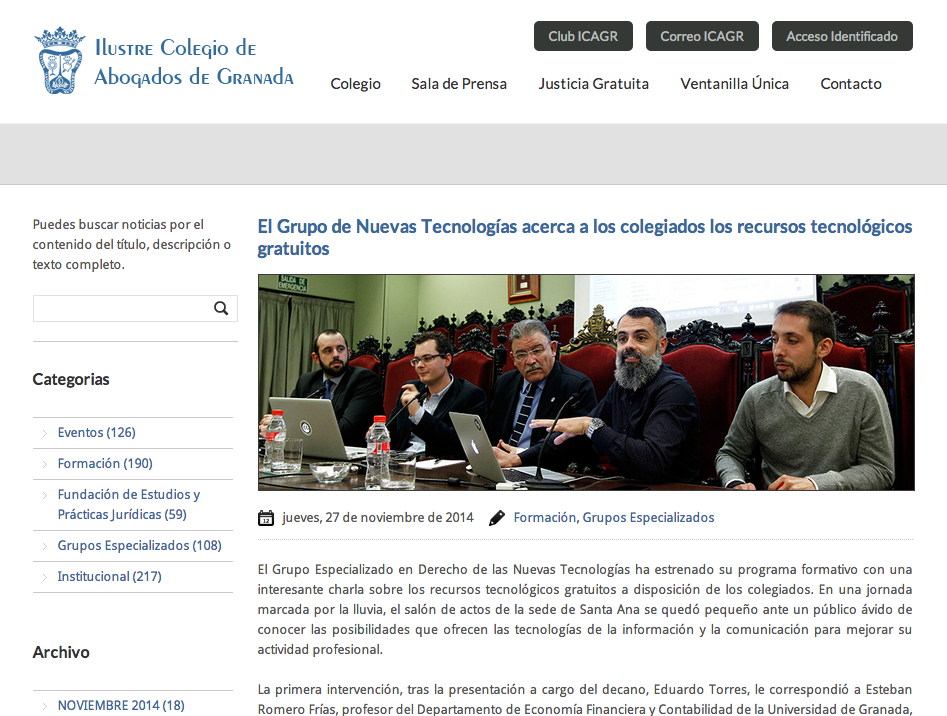Click the chevron beside Formación (190)
947x716 pixels.
(x=45, y=464)
